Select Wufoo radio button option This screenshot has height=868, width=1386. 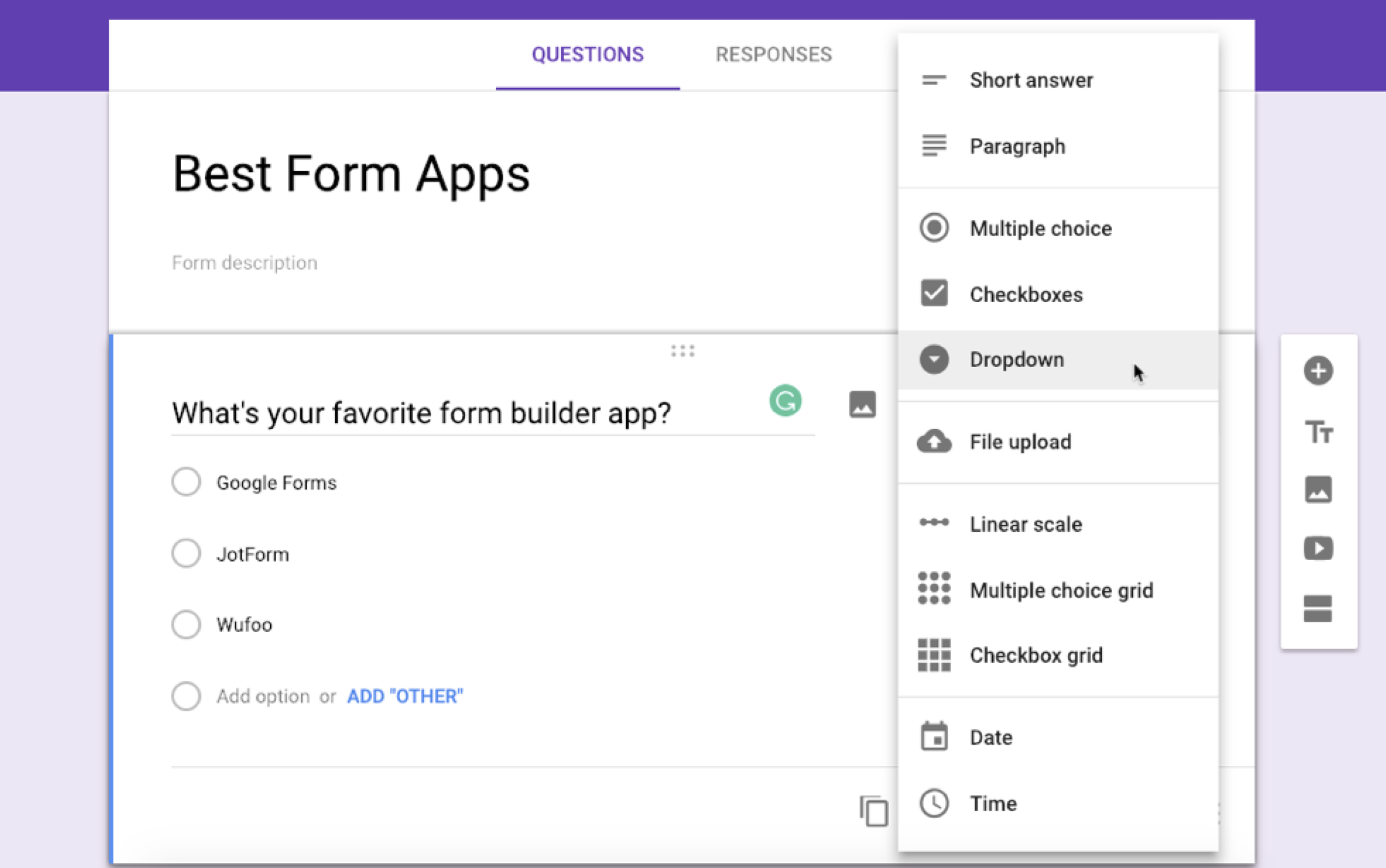(x=187, y=625)
